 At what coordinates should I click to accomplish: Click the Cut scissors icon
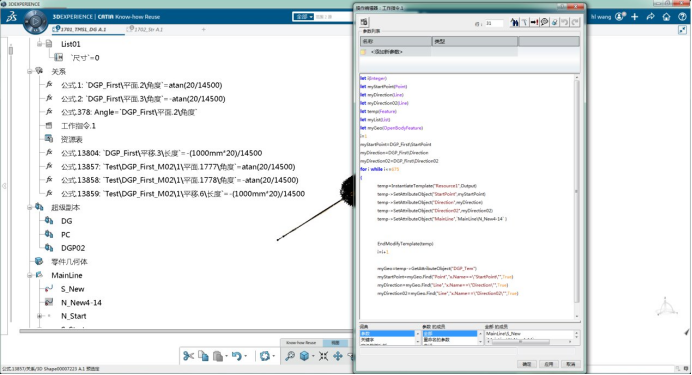pos(188,356)
